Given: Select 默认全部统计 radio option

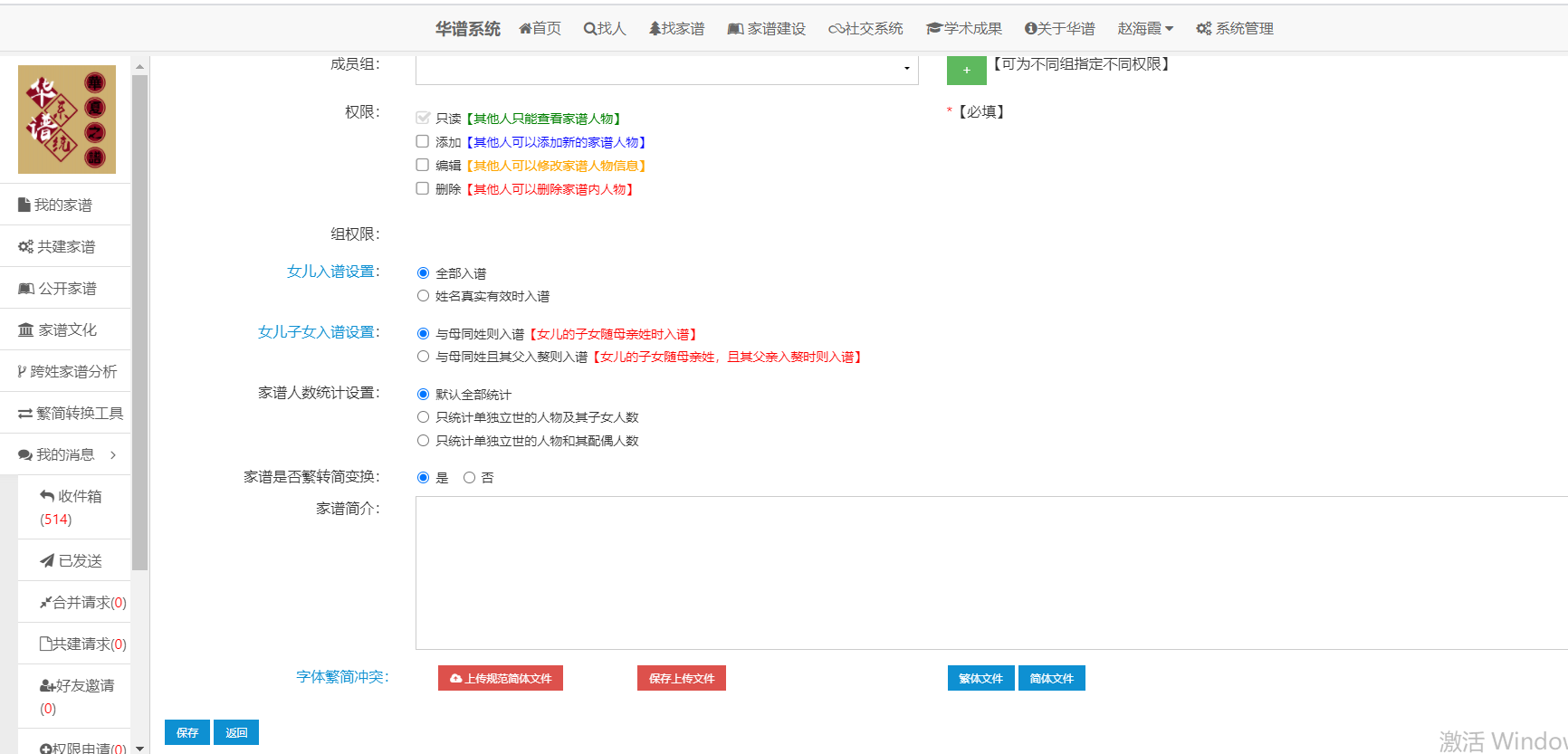Looking at the screenshot, I should [x=423, y=394].
